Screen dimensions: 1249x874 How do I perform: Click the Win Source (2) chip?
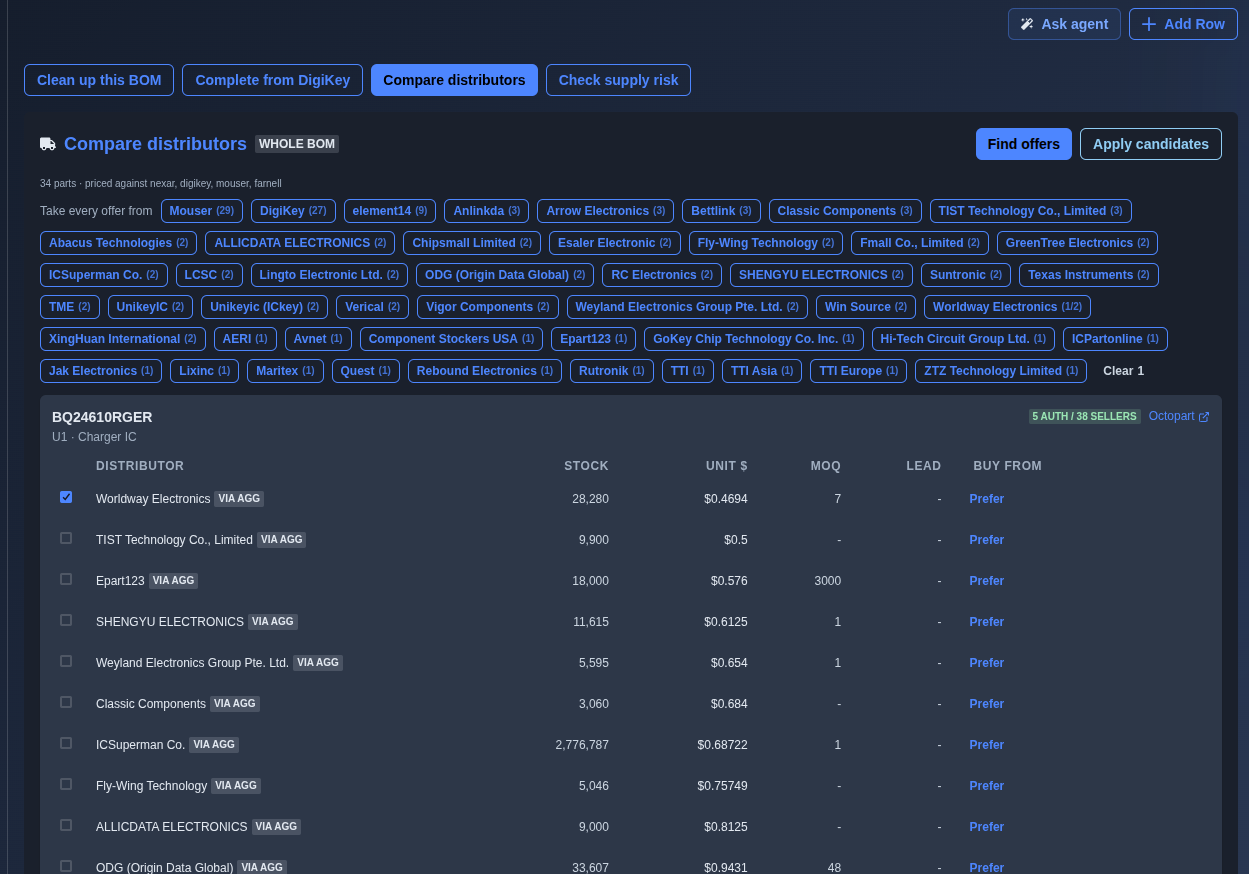866,307
